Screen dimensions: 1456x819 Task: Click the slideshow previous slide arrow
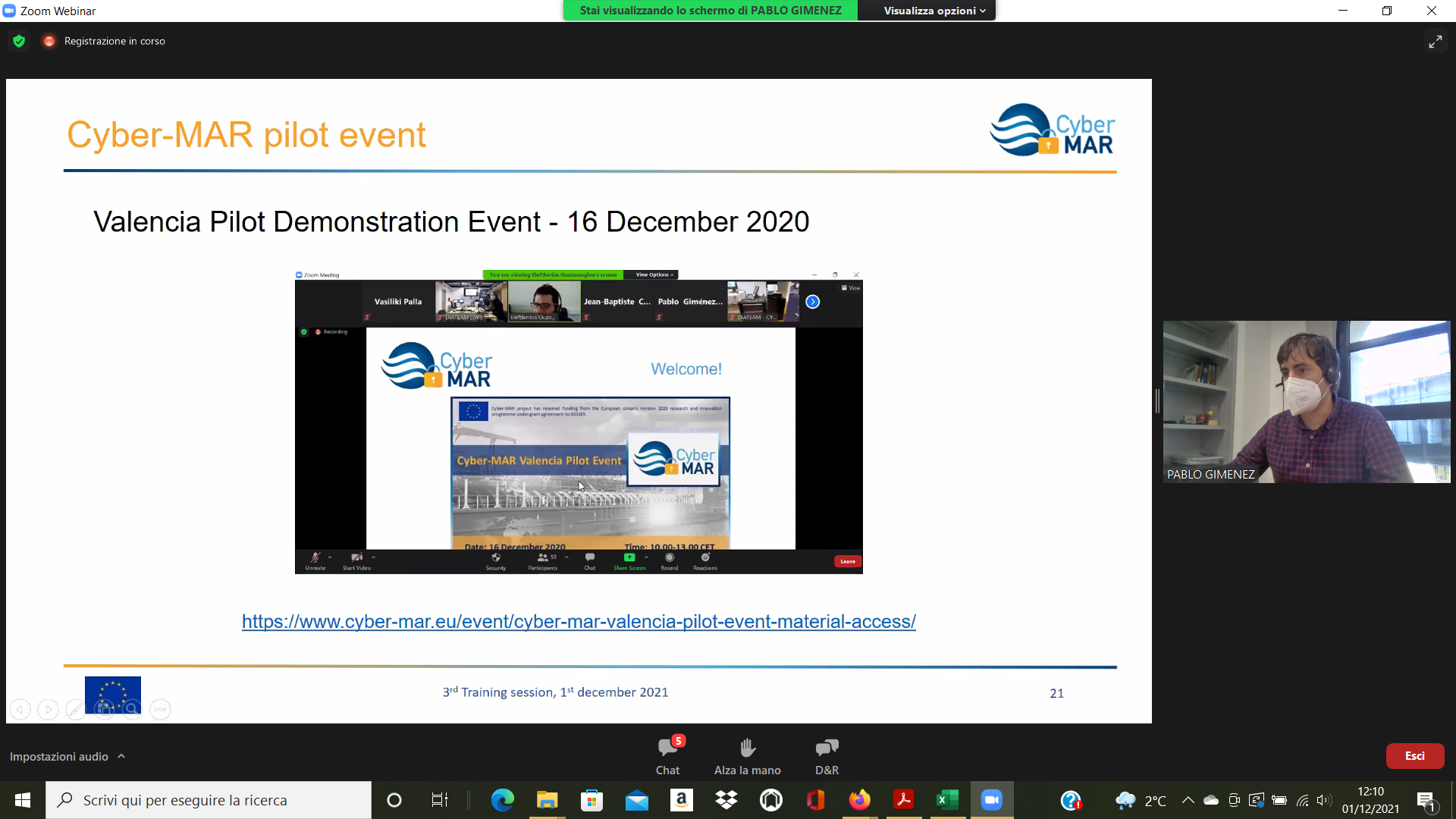[20, 710]
